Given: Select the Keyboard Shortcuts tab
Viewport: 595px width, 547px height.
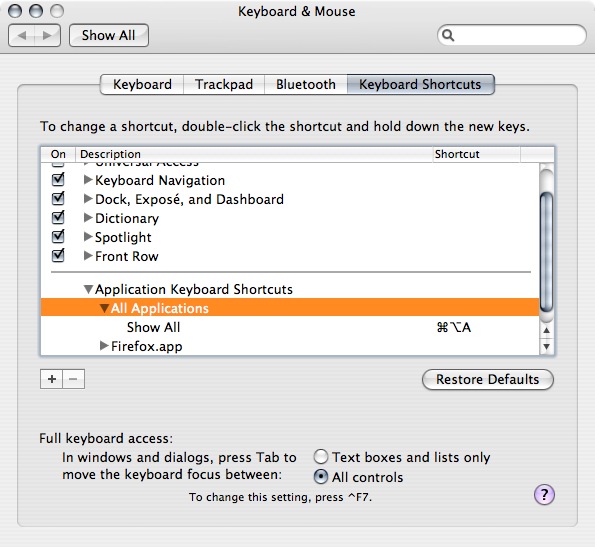Looking at the screenshot, I should pos(420,84).
